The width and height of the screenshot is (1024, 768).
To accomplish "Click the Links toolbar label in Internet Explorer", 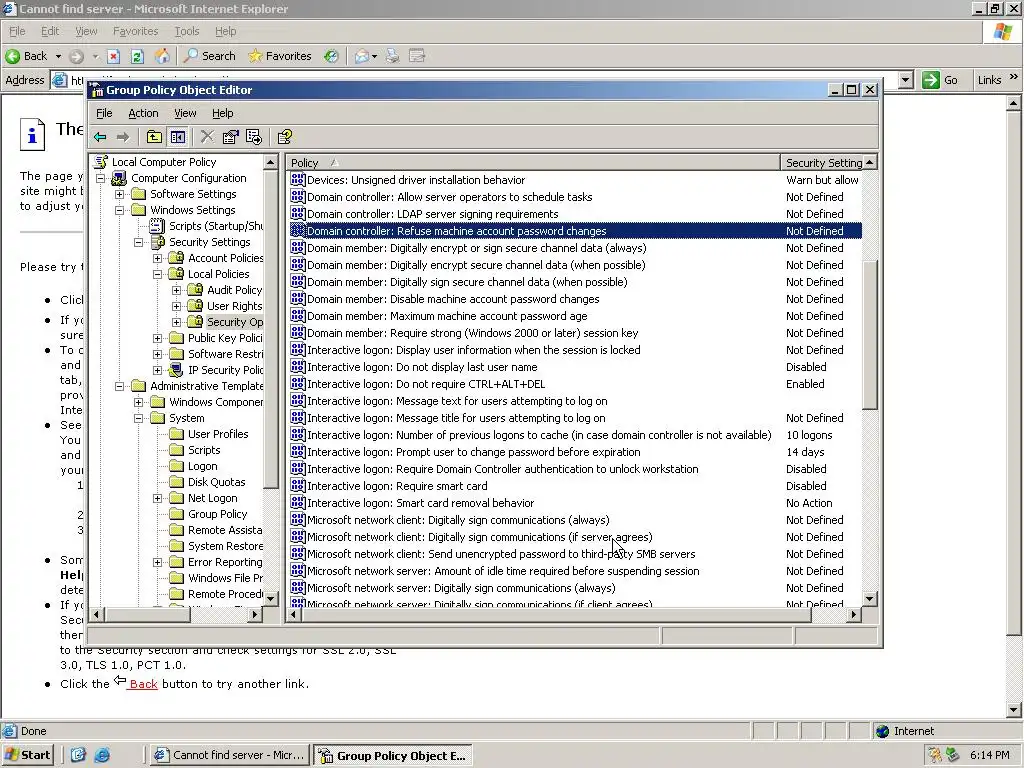I will (989, 80).
